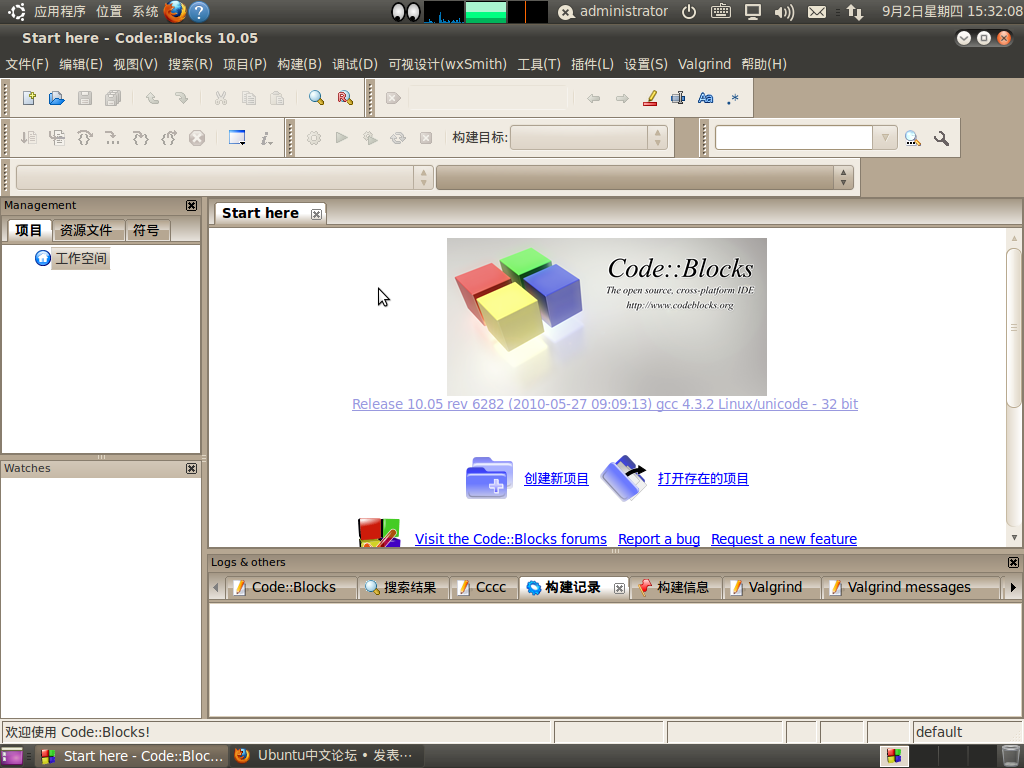Click the Paste toolbar icon
This screenshot has height=768, width=1024.
pos(277,98)
